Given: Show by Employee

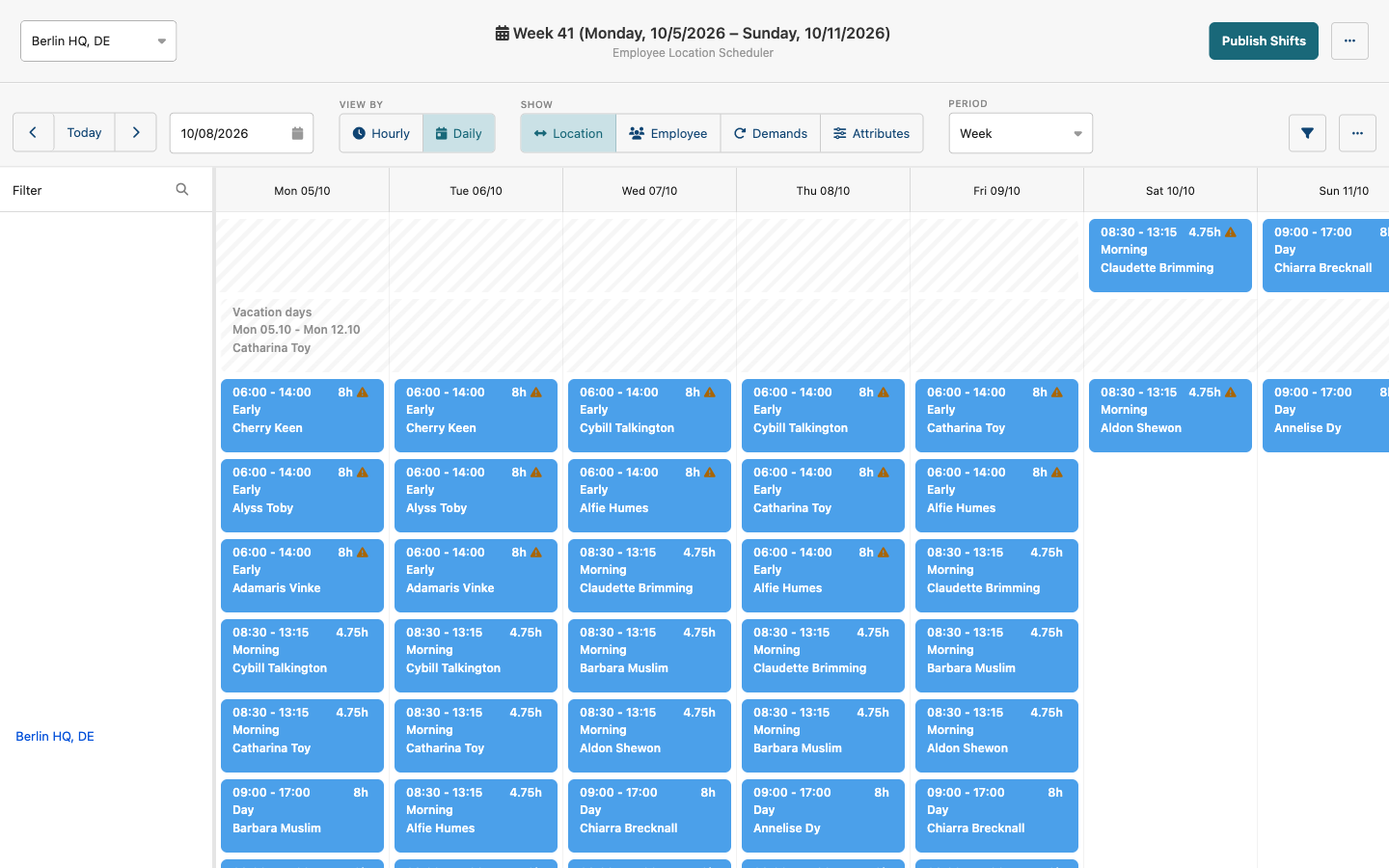Looking at the screenshot, I should pos(668,133).
